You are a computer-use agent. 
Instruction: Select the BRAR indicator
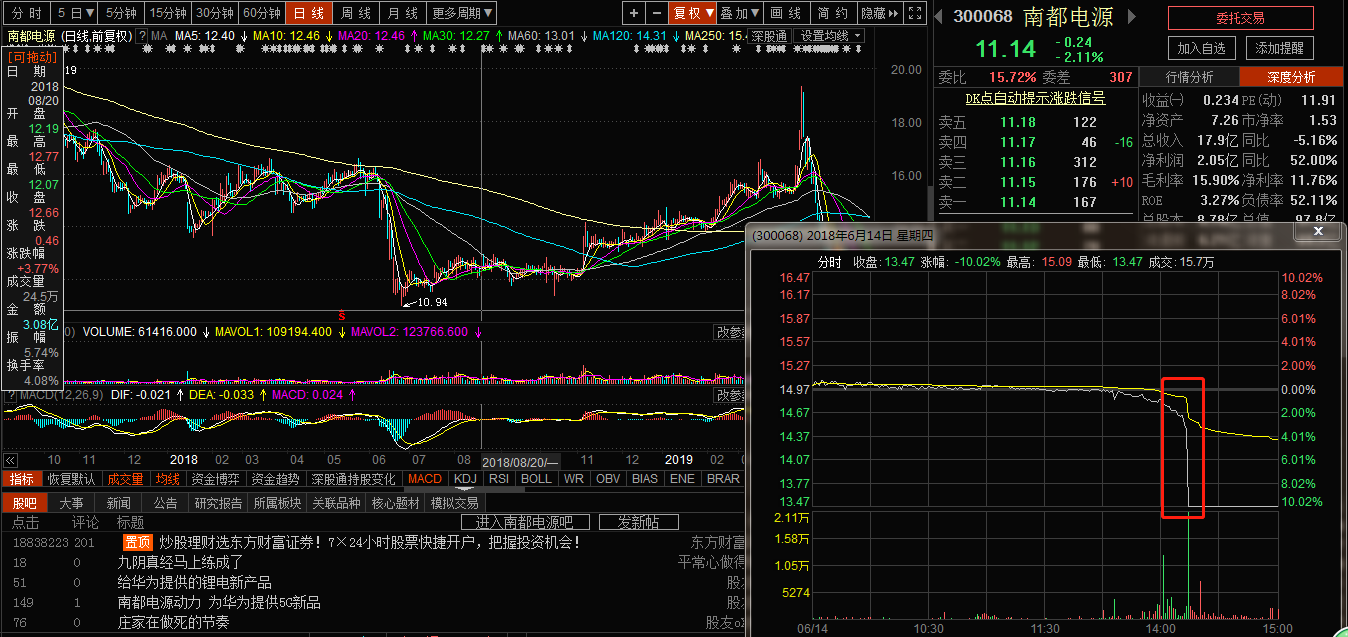tap(722, 479)
